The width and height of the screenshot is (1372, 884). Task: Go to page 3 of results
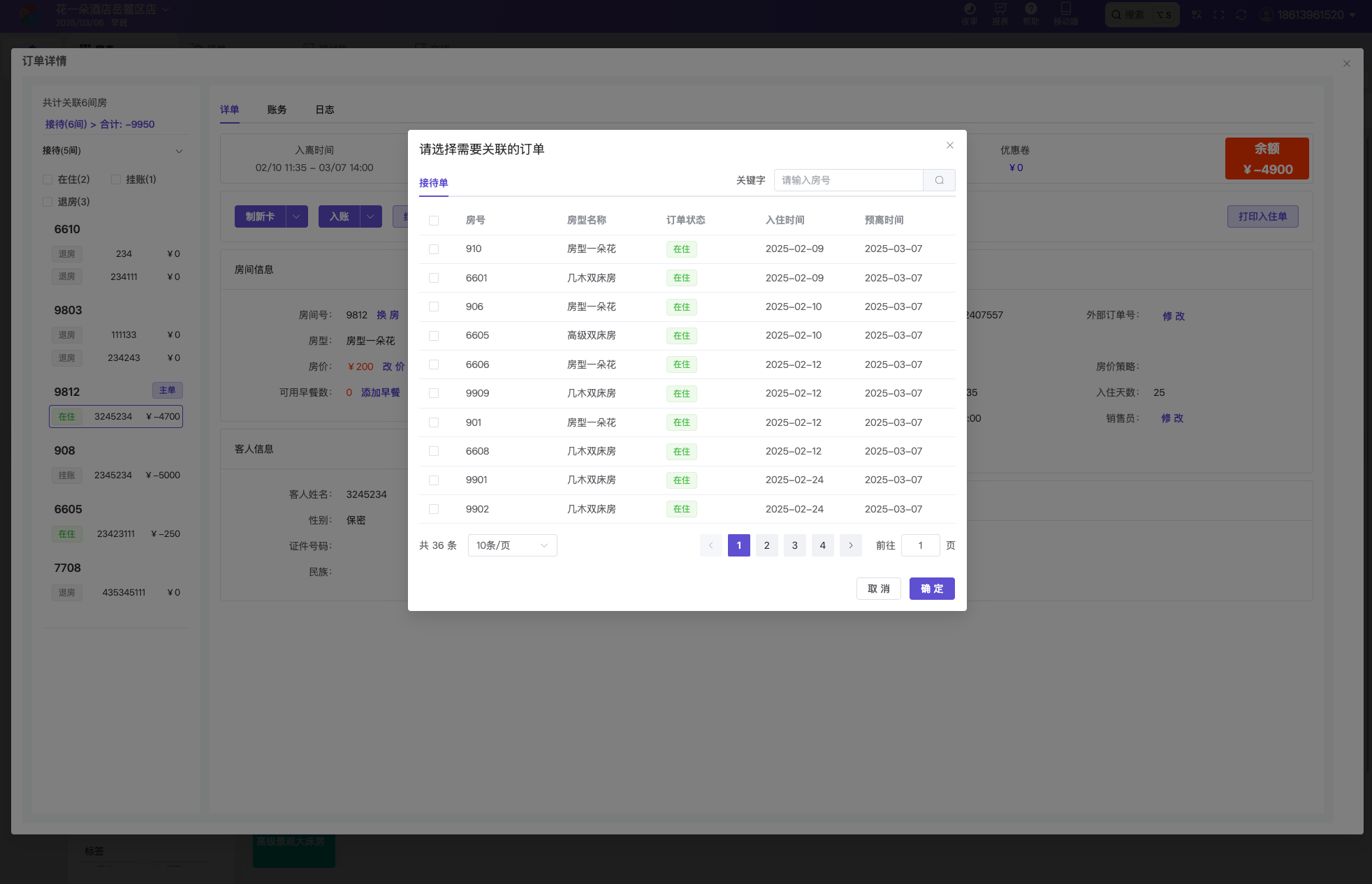point(794,545)
